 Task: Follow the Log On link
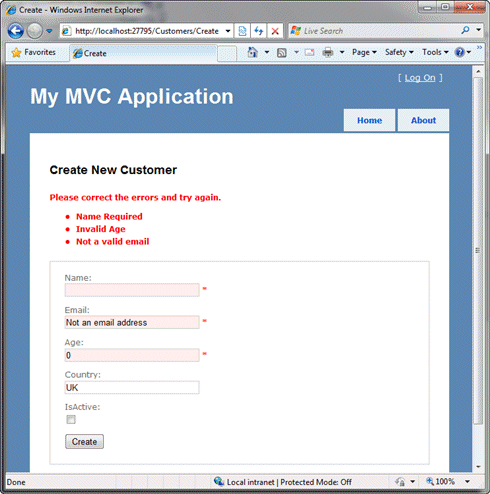pyautogui.click(x=420, y=78)
